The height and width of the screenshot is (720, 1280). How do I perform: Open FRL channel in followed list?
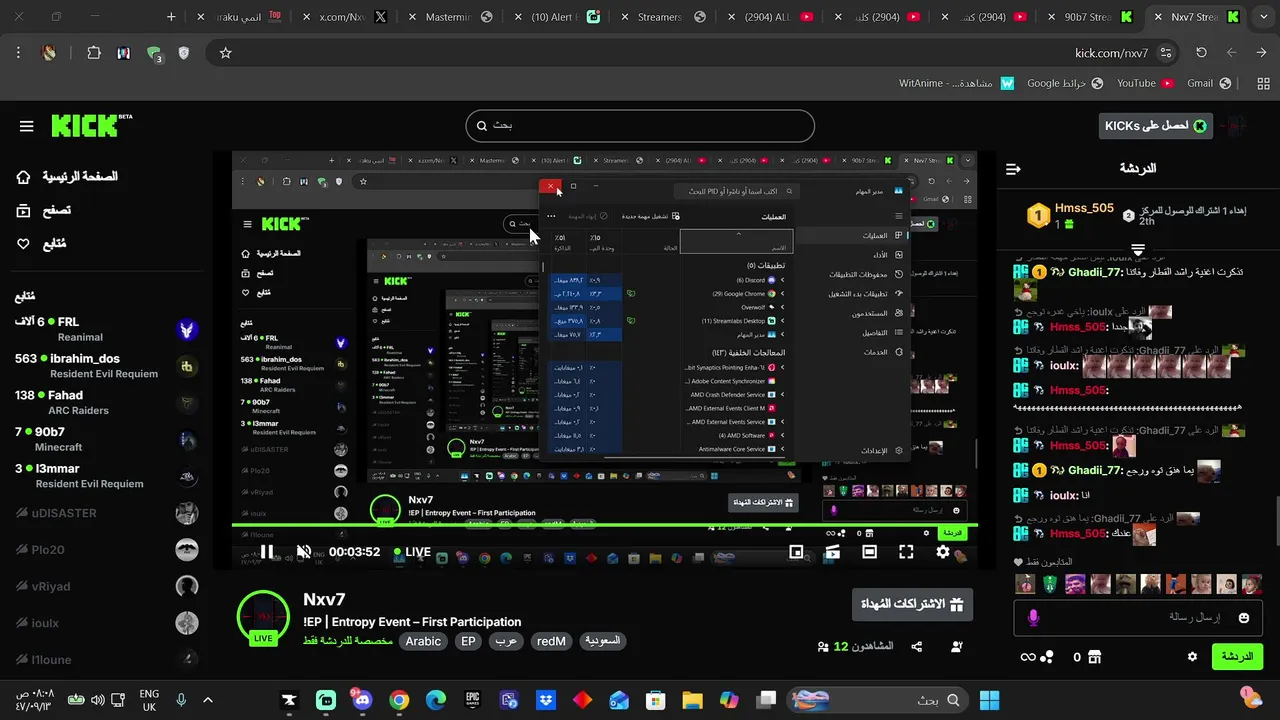(106, 329)
